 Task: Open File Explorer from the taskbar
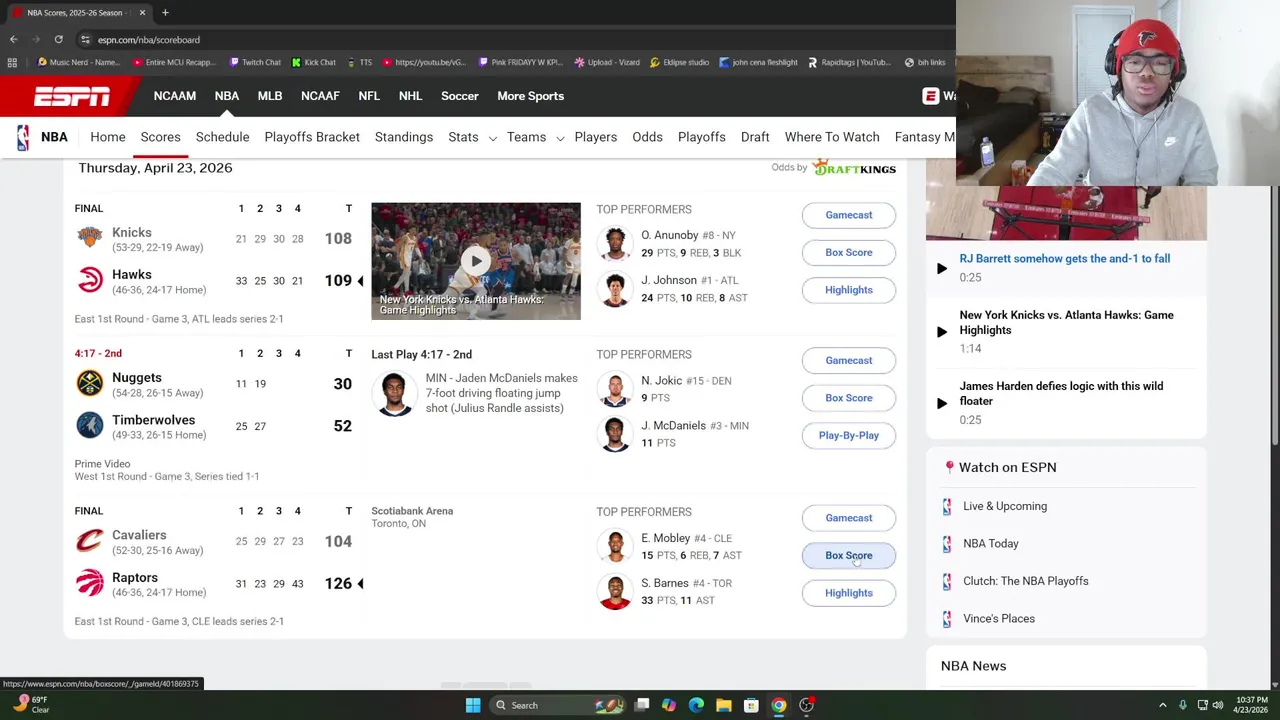click(724, 705)
